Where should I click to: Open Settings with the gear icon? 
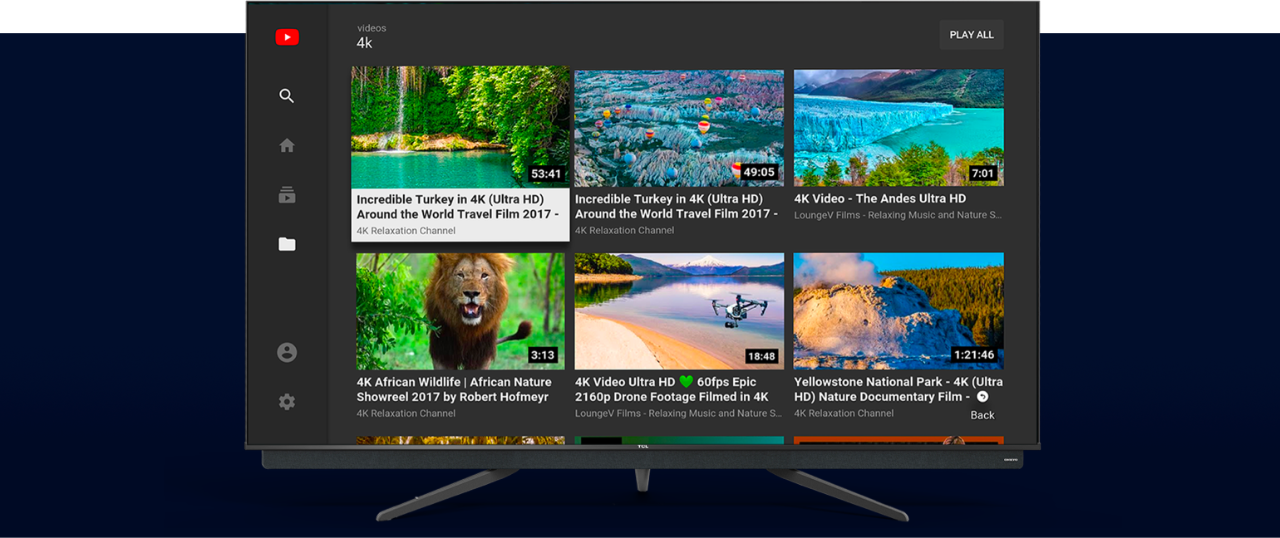[x=287, y=402]
